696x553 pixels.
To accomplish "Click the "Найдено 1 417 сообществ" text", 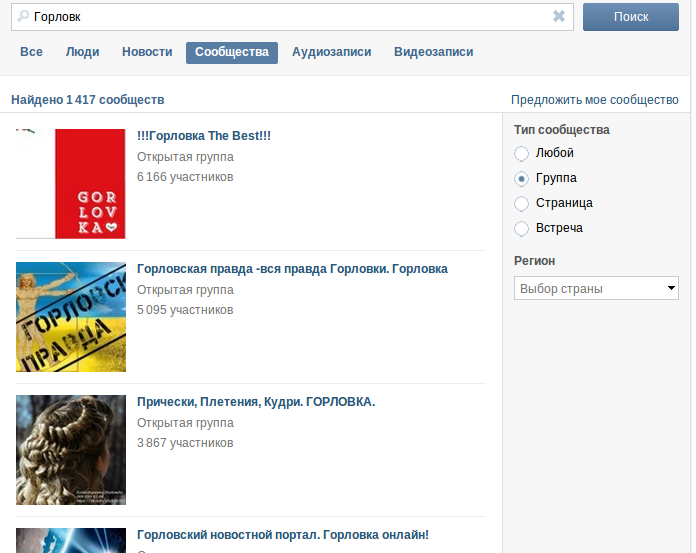I will tap(87, 100).
